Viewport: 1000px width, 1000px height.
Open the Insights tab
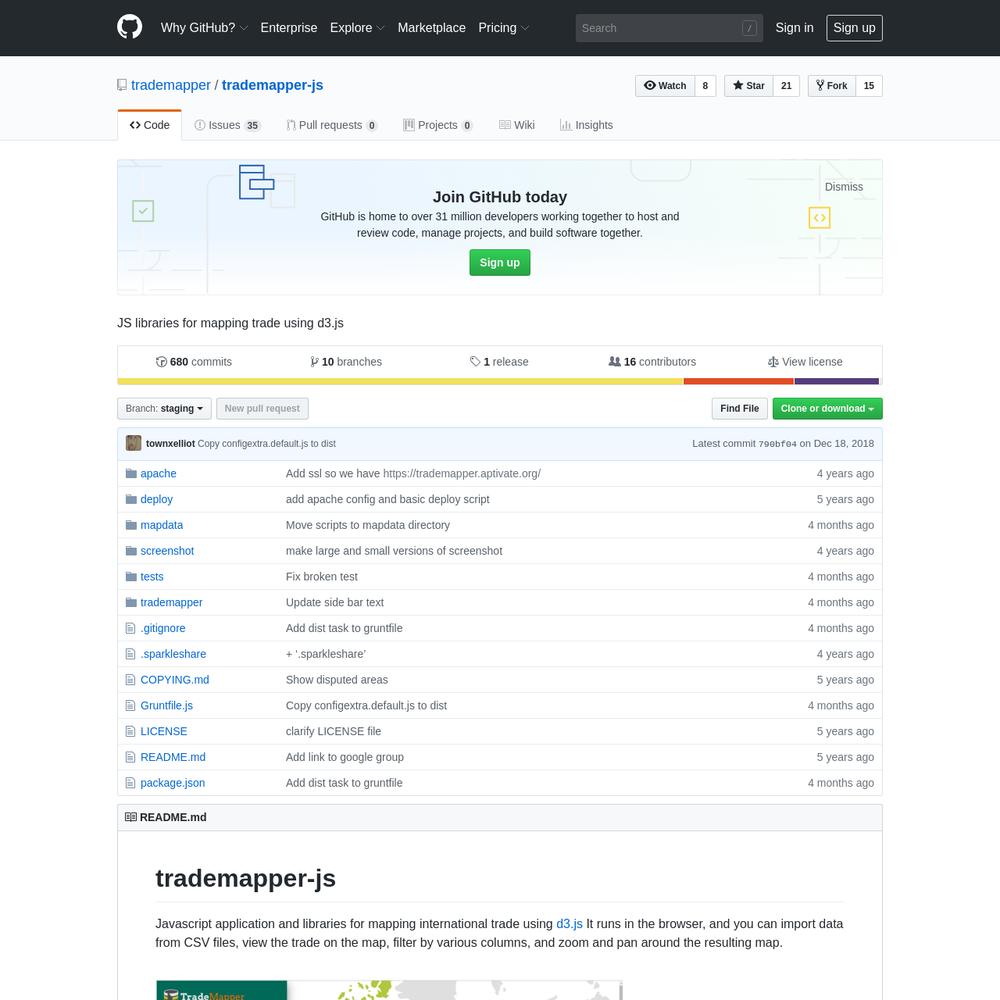(586, 125)
